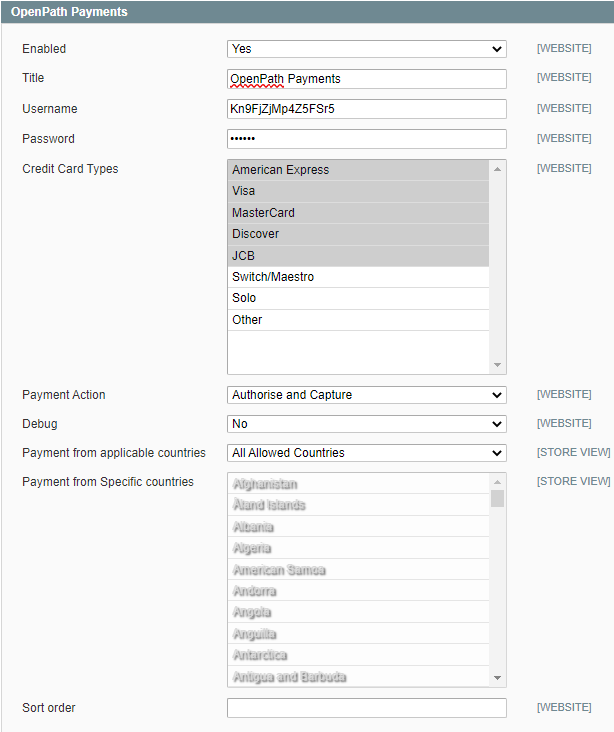Image resolution: width=614 pixels, height=732 pixels.
Task: Select Visa in Credit Card Types
Action: tap(358, 191)
